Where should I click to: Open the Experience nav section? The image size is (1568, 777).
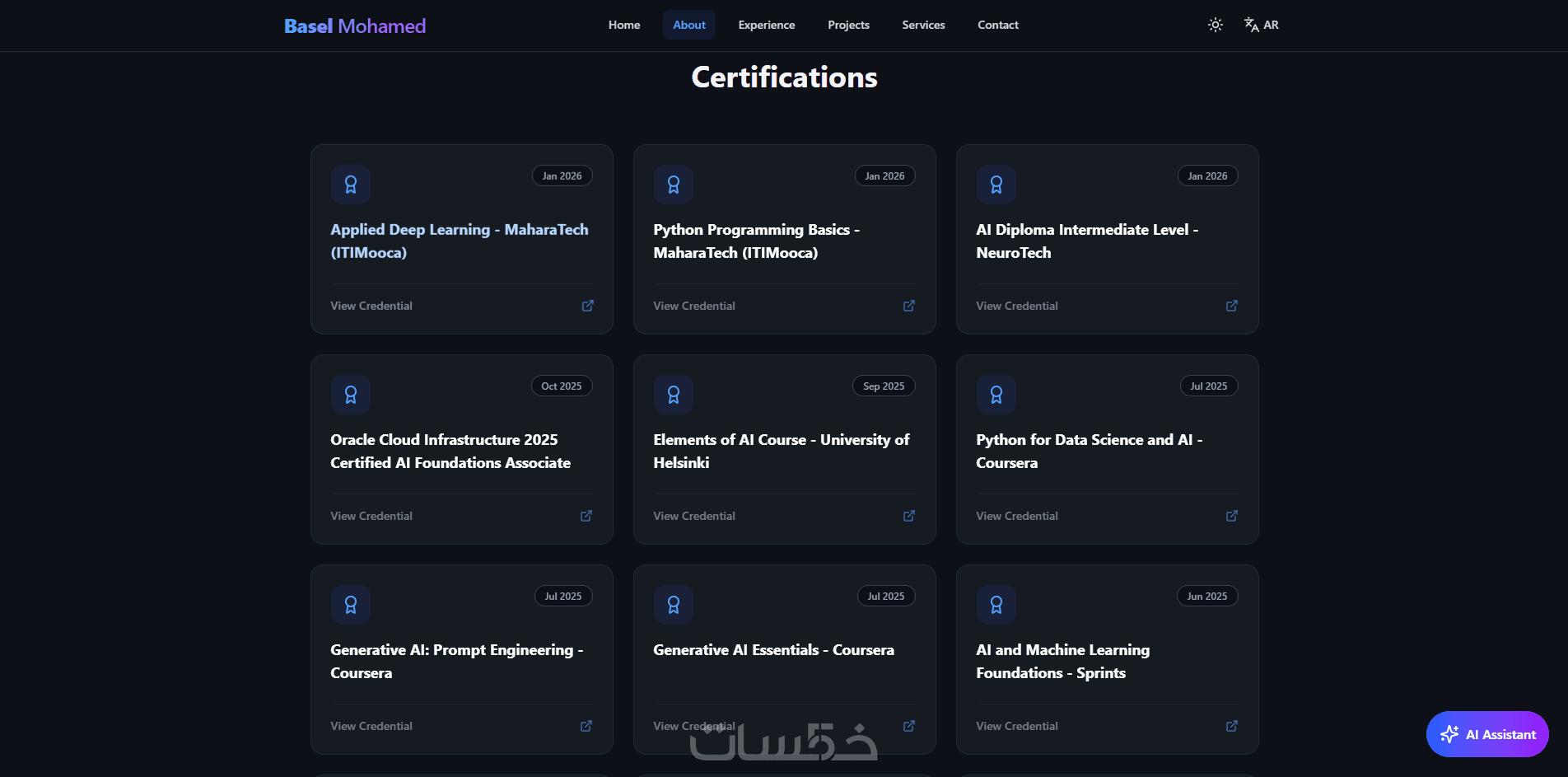767,25
